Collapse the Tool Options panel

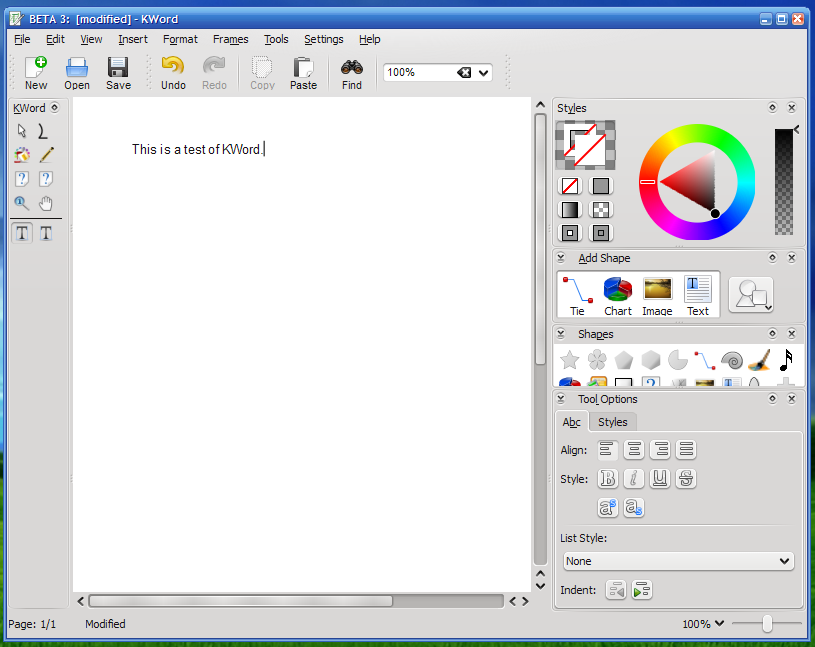click(561, 399)
